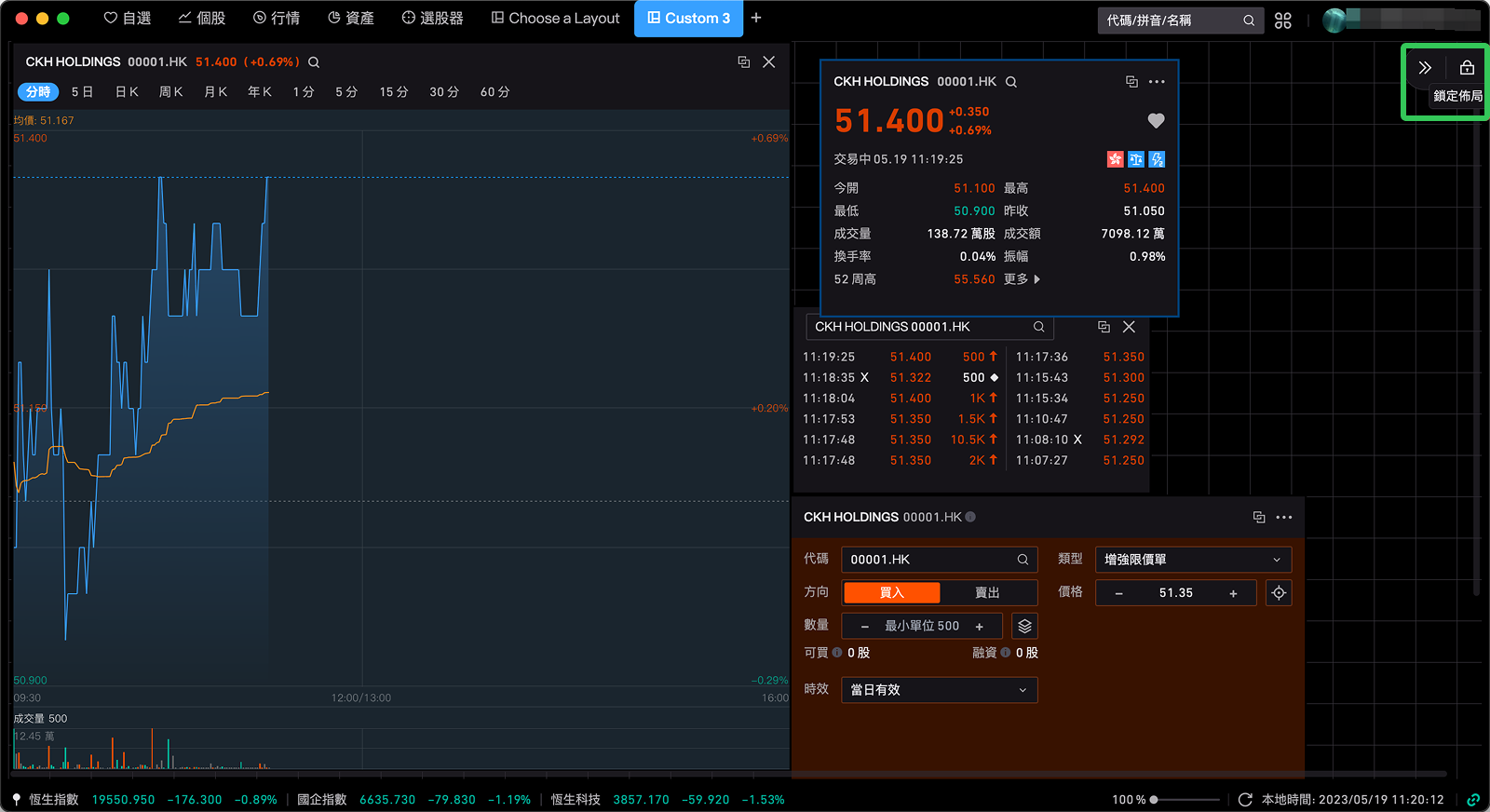Viewport: 1490px width, 812px height.
Task: Open the apps grid icon in top bar
Action: pos(1283,20)
